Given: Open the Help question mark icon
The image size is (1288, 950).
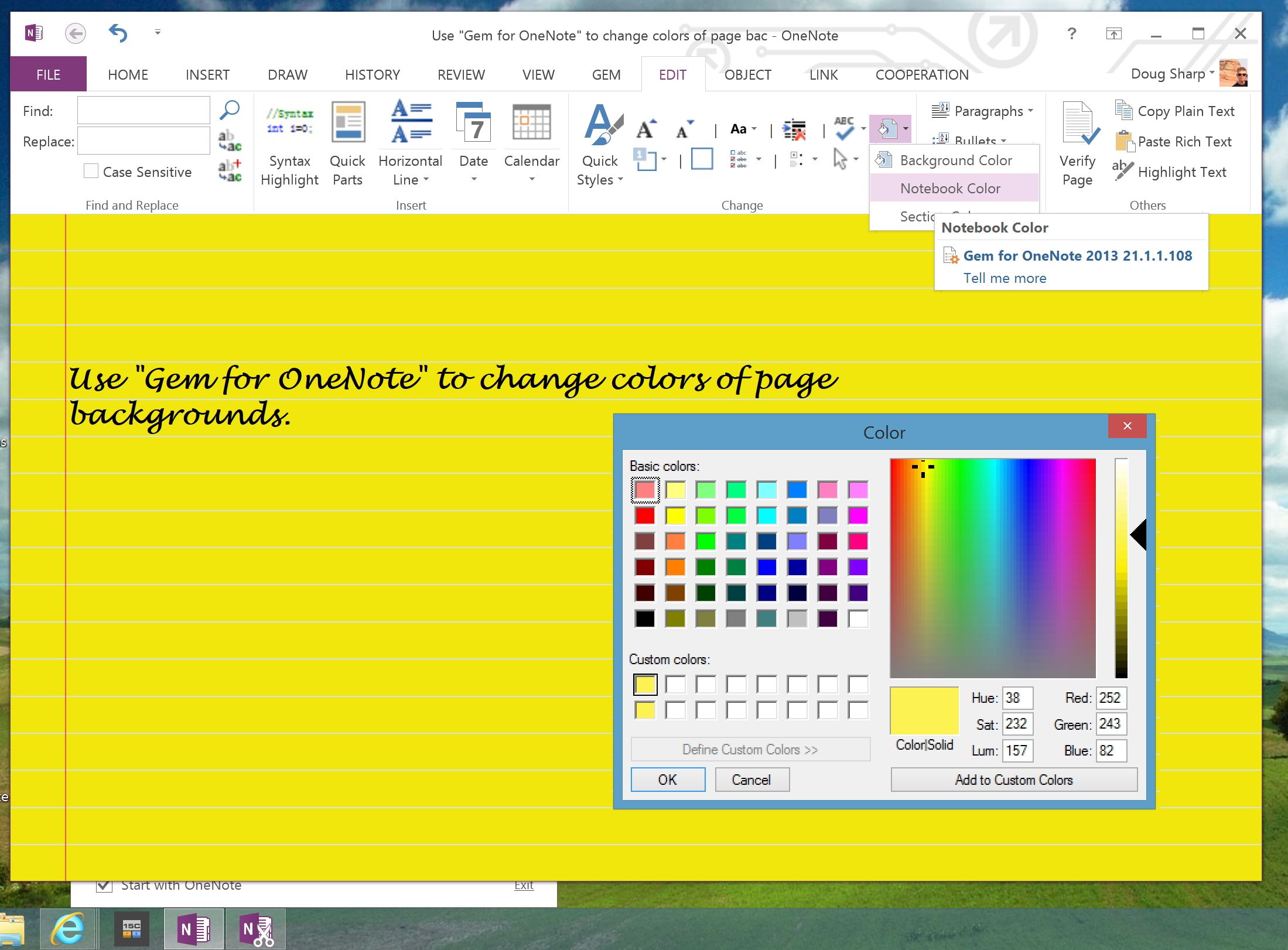Looking at the screenshot, I should 1071,34.
